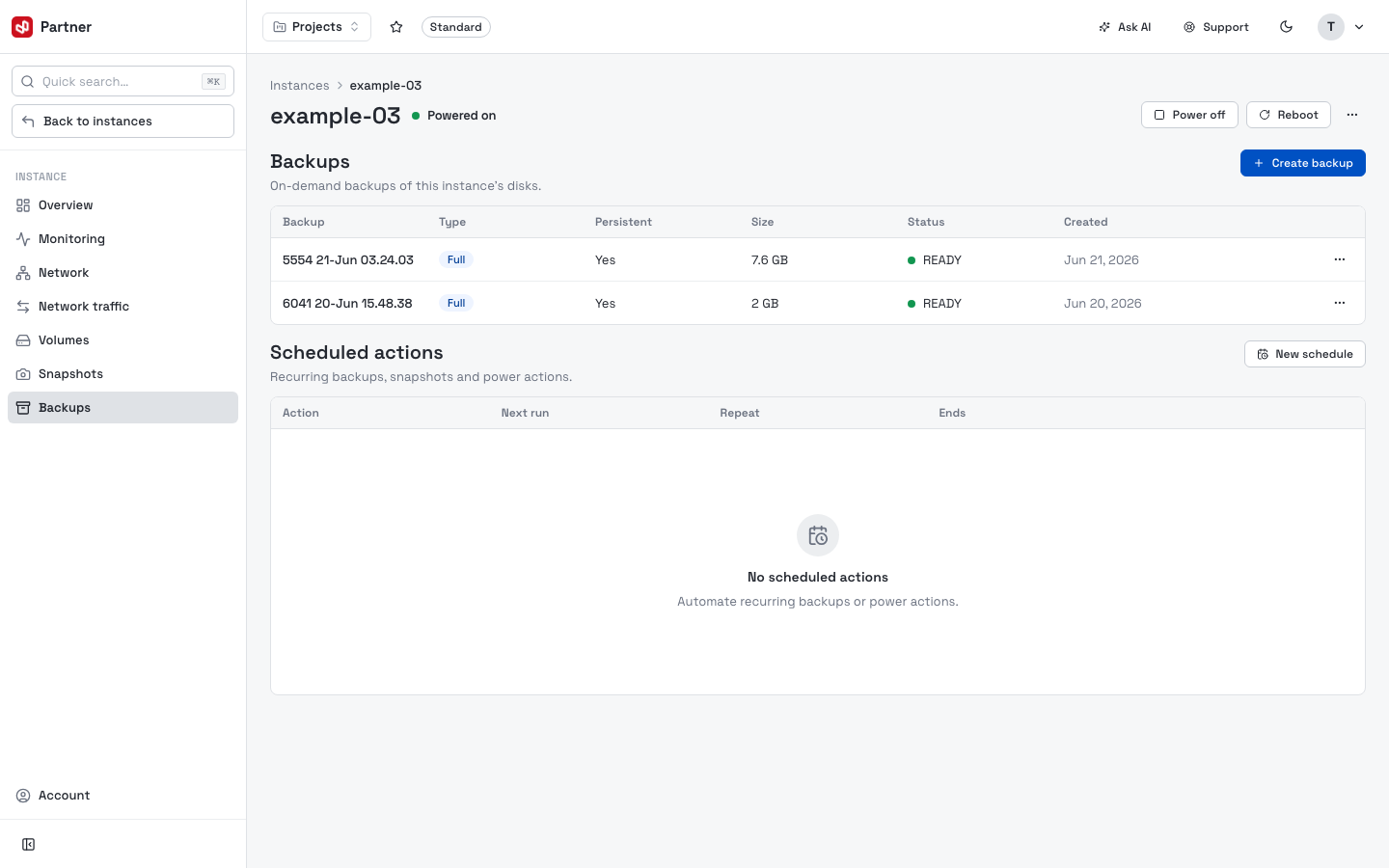This screenshot has height=868, width=1389.
Task: Click the Backup column header
Action: click(304, 222)
